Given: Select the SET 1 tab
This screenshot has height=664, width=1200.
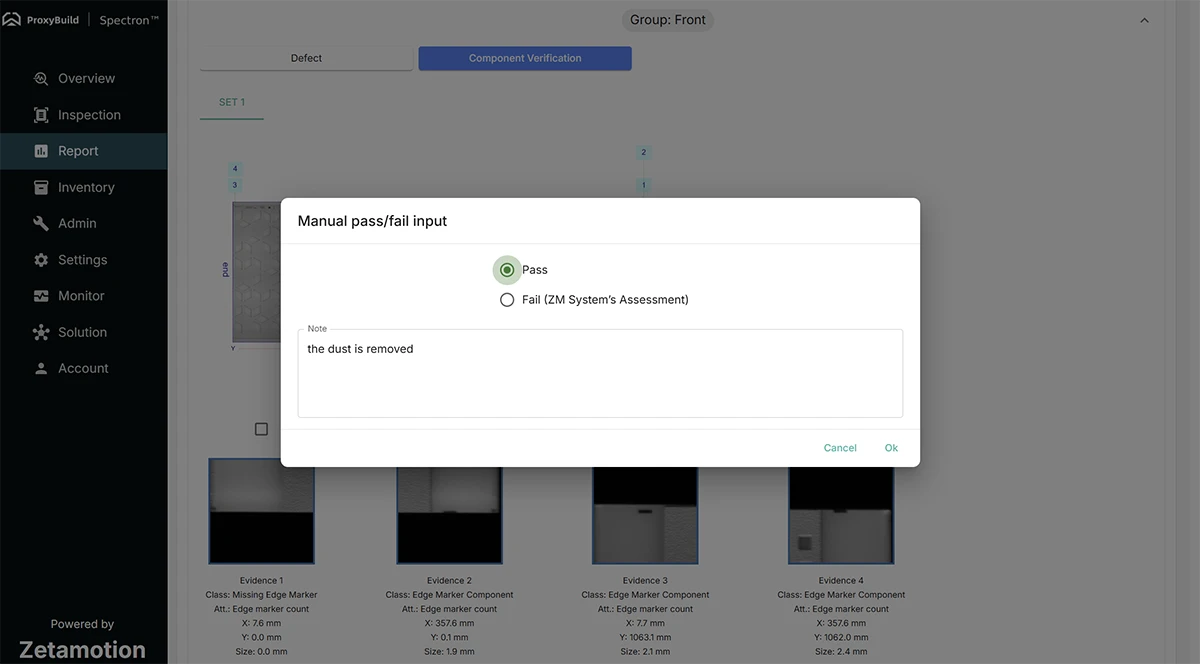Looking at the screenshot, I should click(232, 102).
